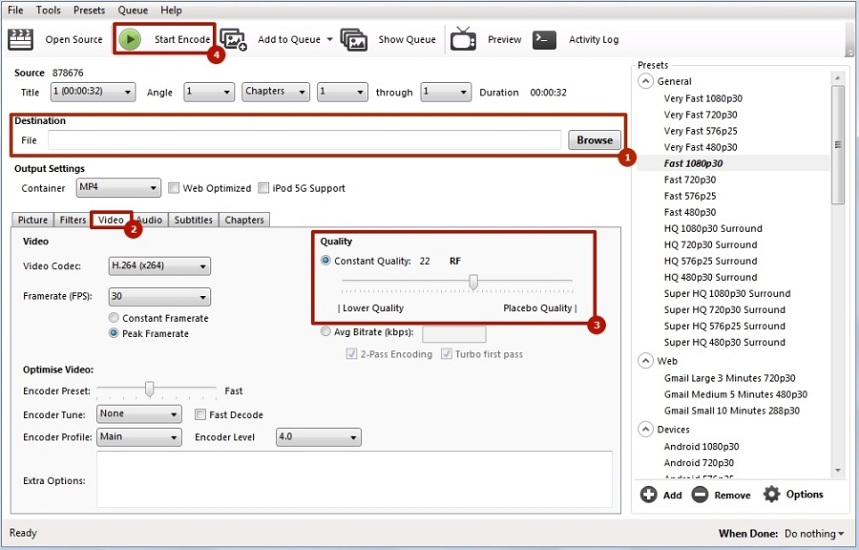This screenshot has width=859, height=550.
Task: Check the Fast Decode option
Action: 200,414
